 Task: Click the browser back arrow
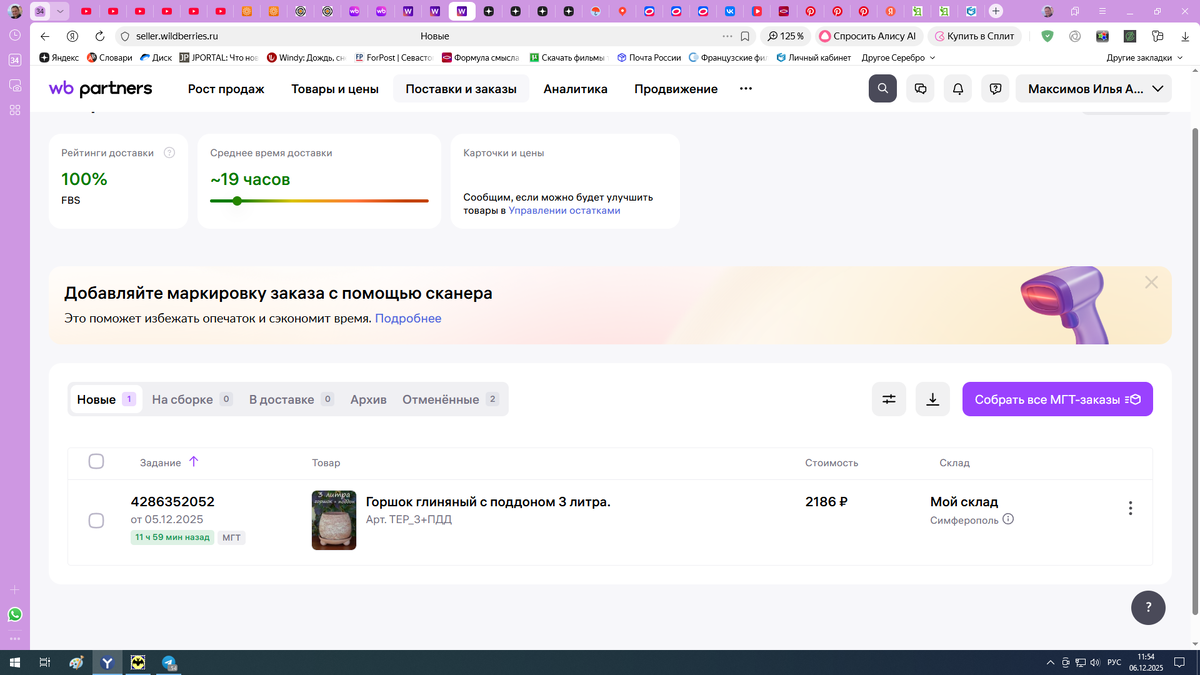(x=45, y=36)
